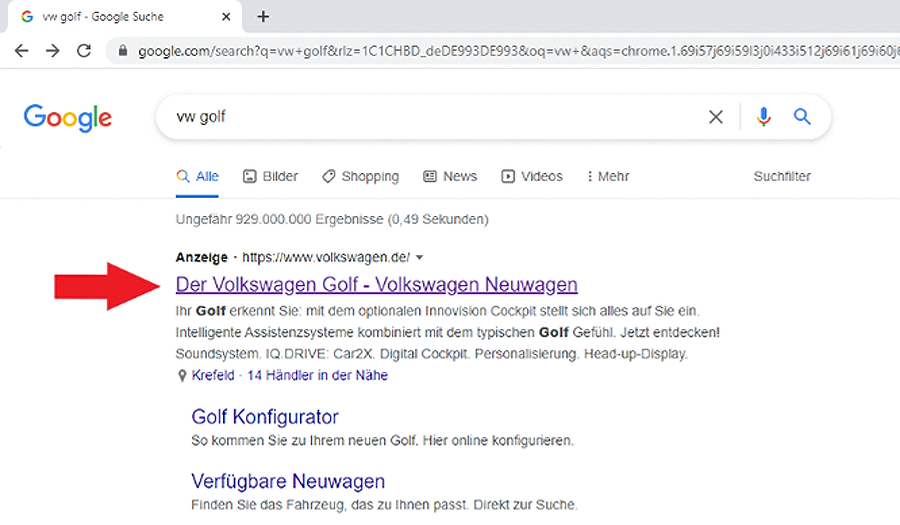Screen dimensions: 900x525
Task: Click the Google logo
Action: pyautogui.click(x=68, y=118)
